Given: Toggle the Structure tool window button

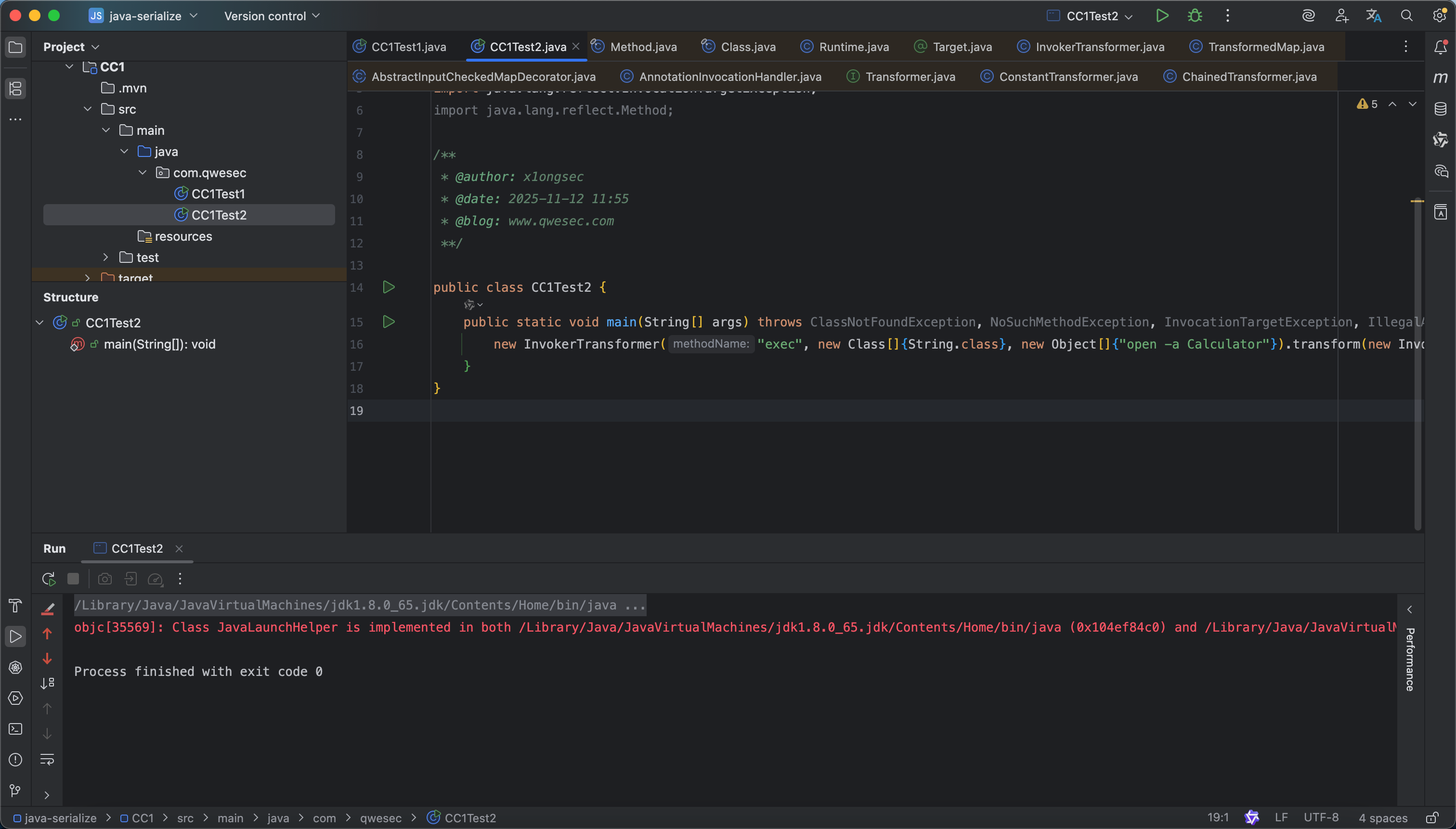Looking at the screenshot, I should [x=15, y=88].
